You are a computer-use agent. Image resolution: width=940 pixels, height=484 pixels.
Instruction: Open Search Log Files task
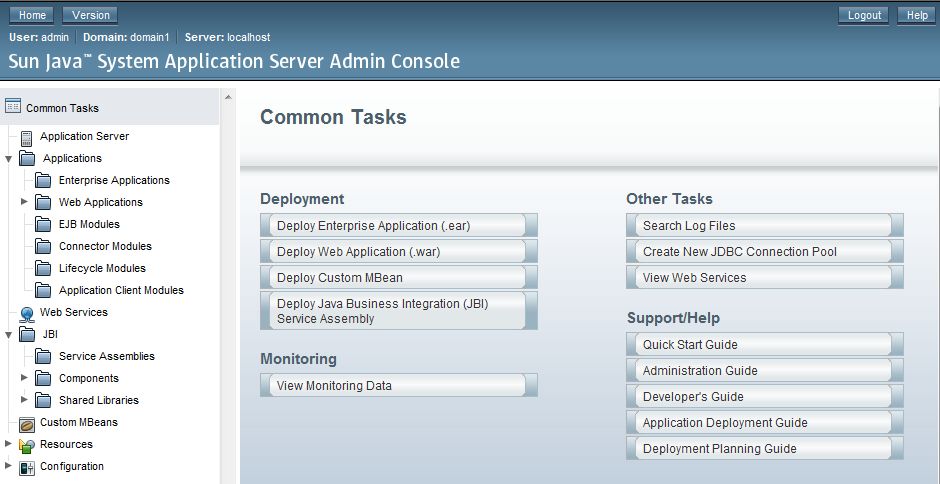click(x=764, y=226)
